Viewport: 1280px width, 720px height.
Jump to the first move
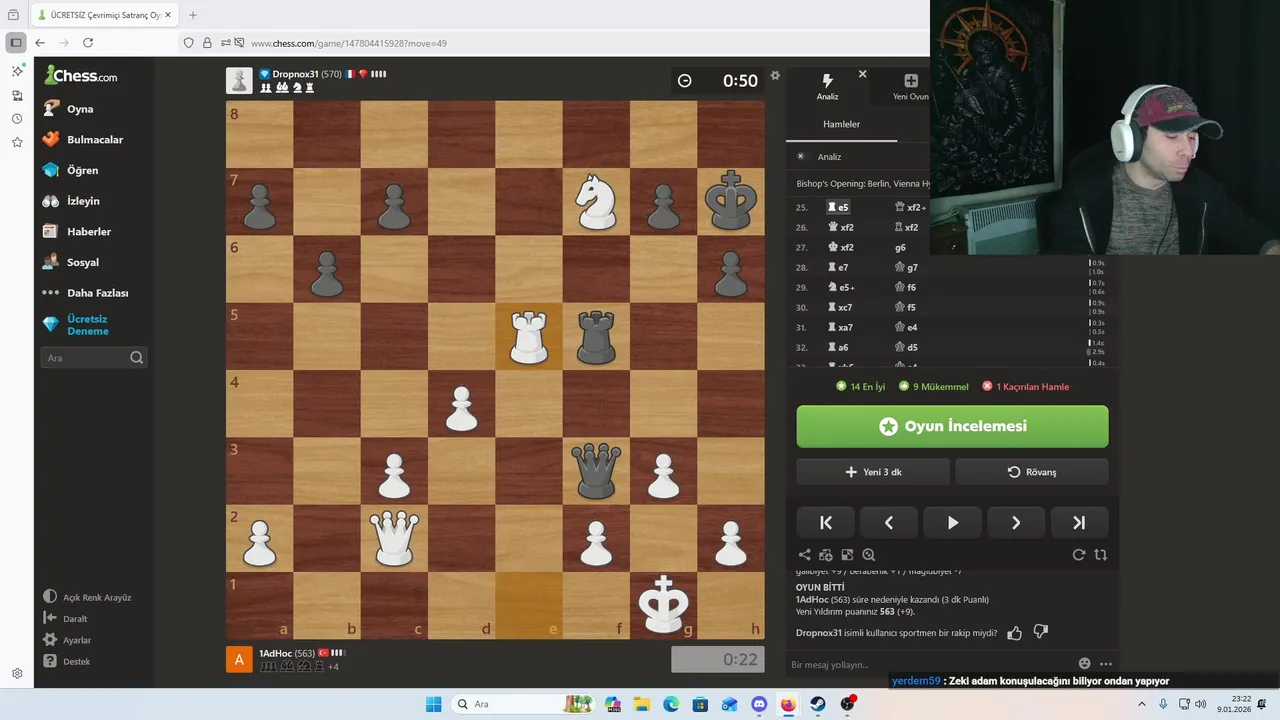(x=826, y=522)
